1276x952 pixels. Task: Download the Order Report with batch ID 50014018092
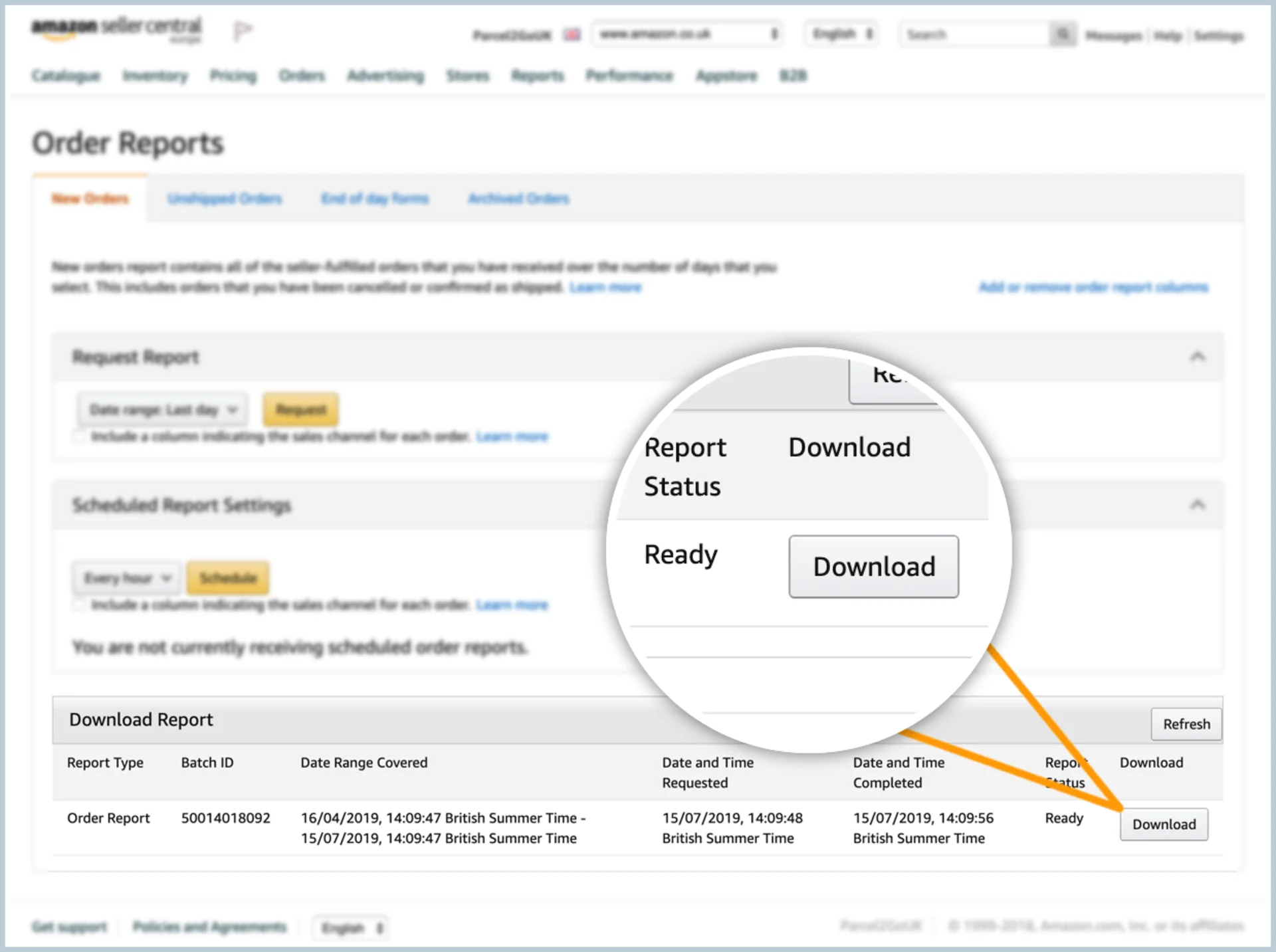1164,824
